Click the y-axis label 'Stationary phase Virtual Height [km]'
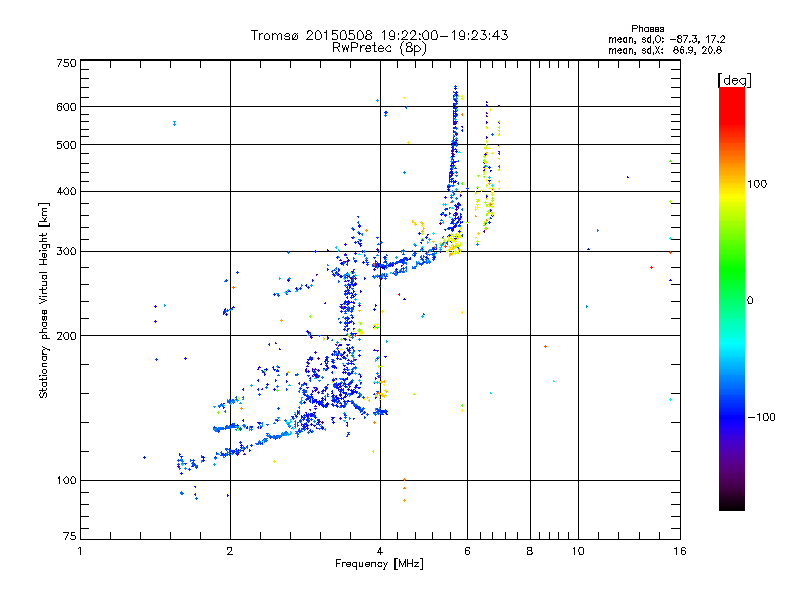Image resolution: width=800 pixels, height=600 pixels. click(44, 301)
